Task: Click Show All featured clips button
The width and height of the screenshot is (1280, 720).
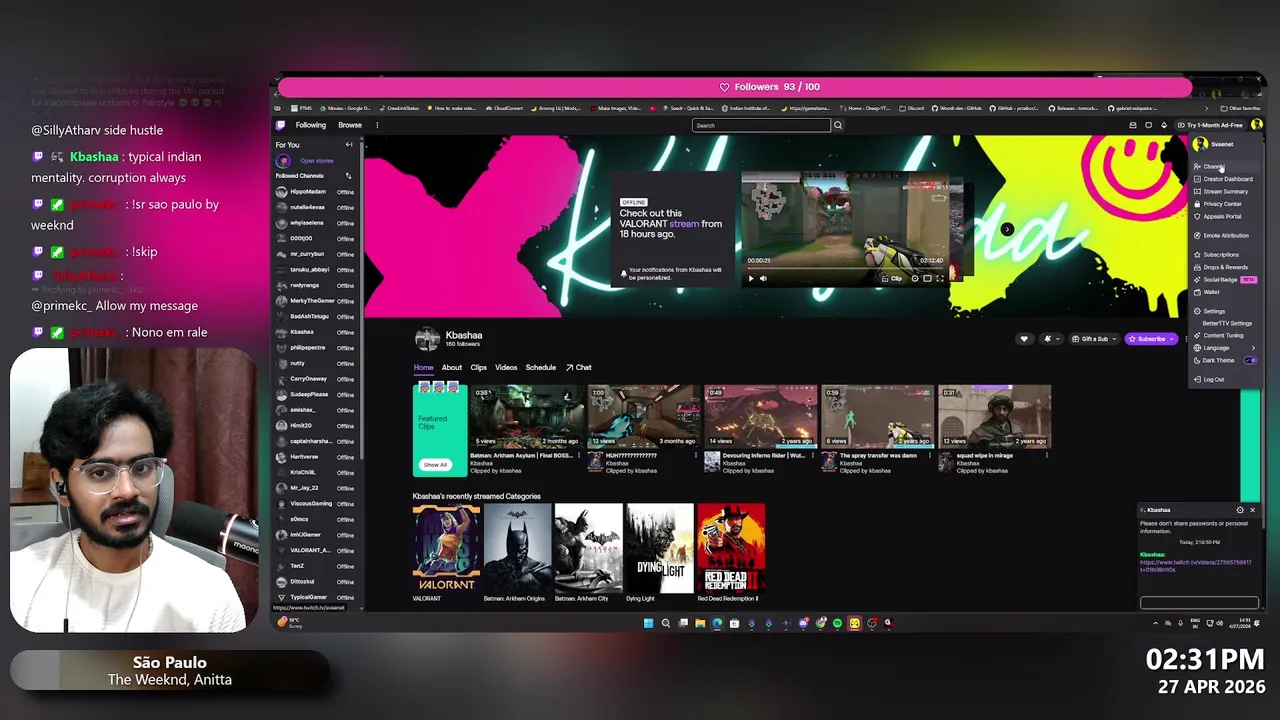Action: [435, 464]
